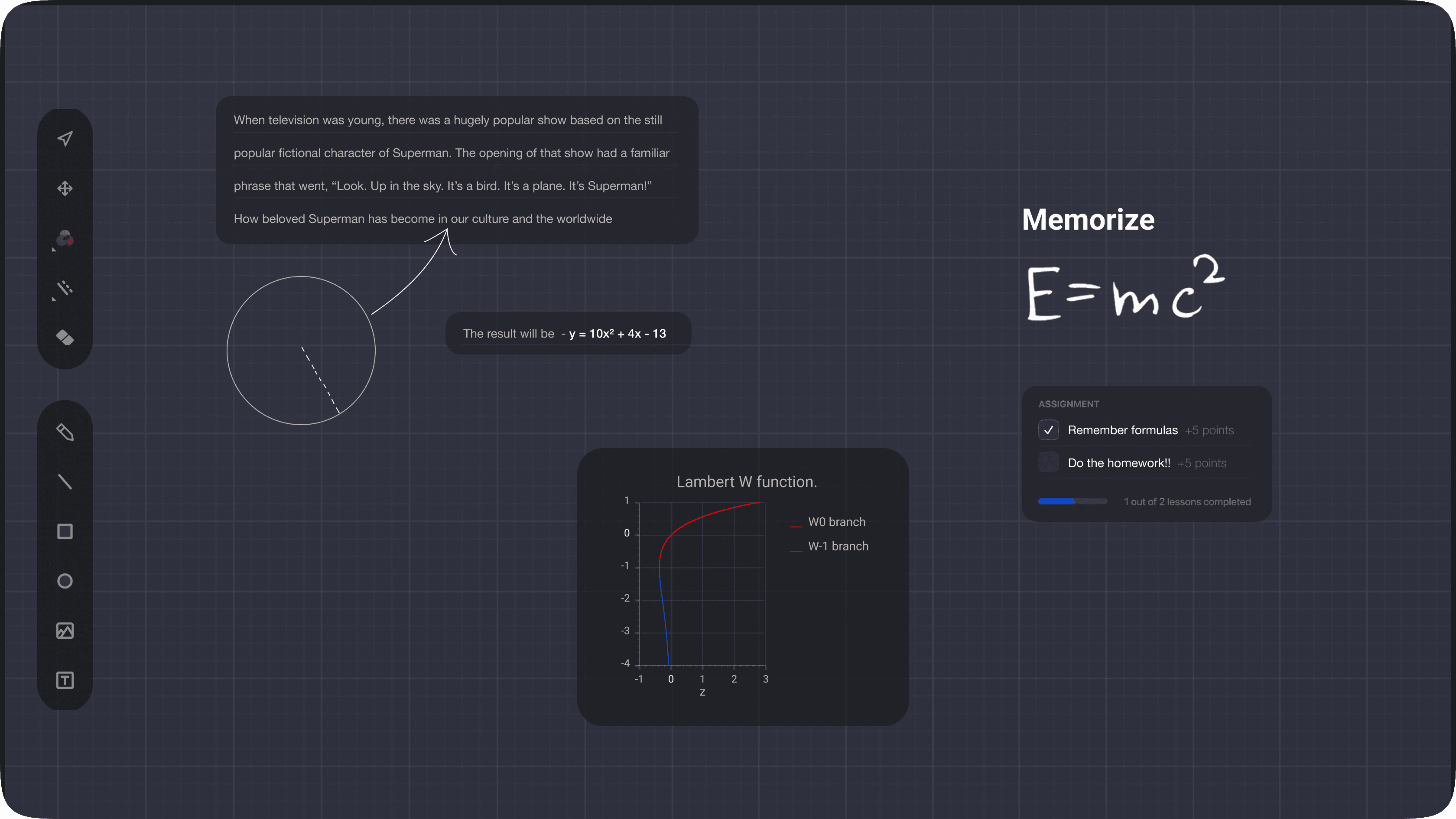Click the Superman paragraph text card
The height and width of the screenshot is (819, 1456).
(x=457, y=170)
